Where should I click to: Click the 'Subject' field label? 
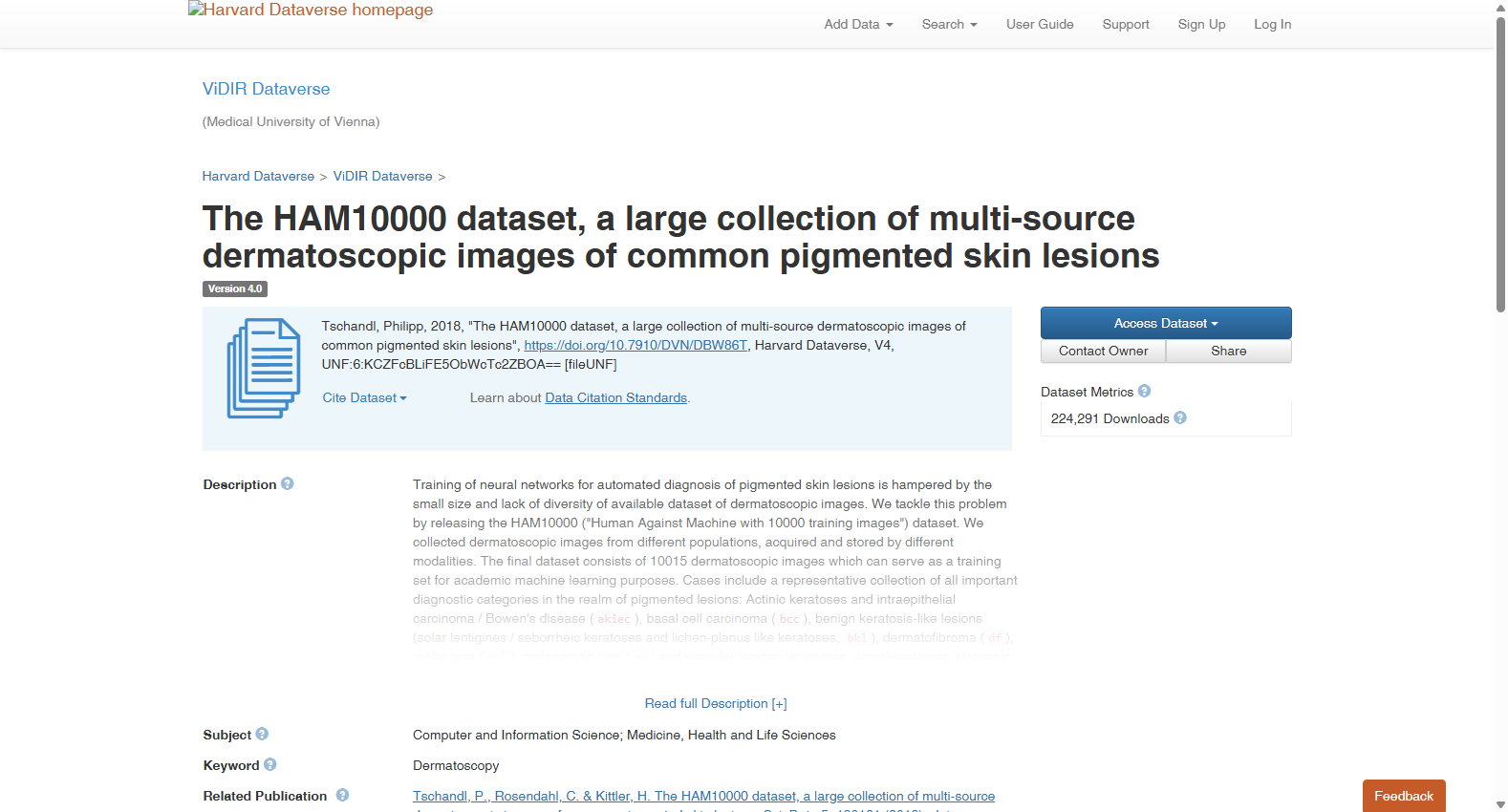tap(227, 735)
